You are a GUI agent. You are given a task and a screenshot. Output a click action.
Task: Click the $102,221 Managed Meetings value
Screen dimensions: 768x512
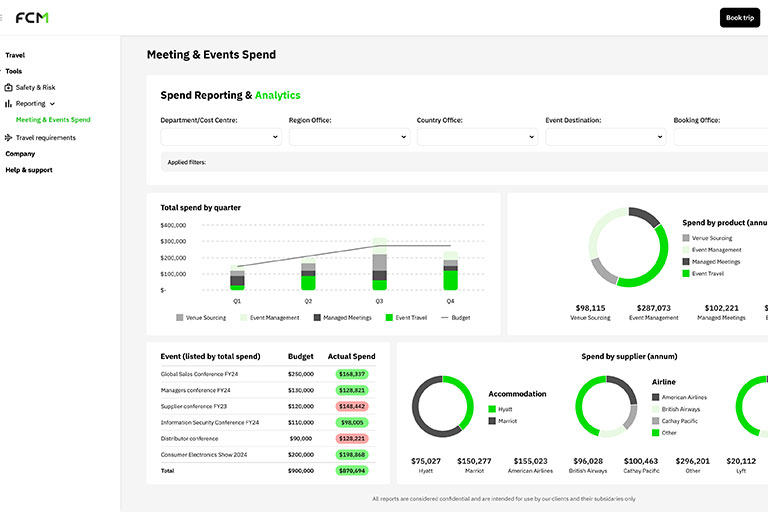[721, 308]
